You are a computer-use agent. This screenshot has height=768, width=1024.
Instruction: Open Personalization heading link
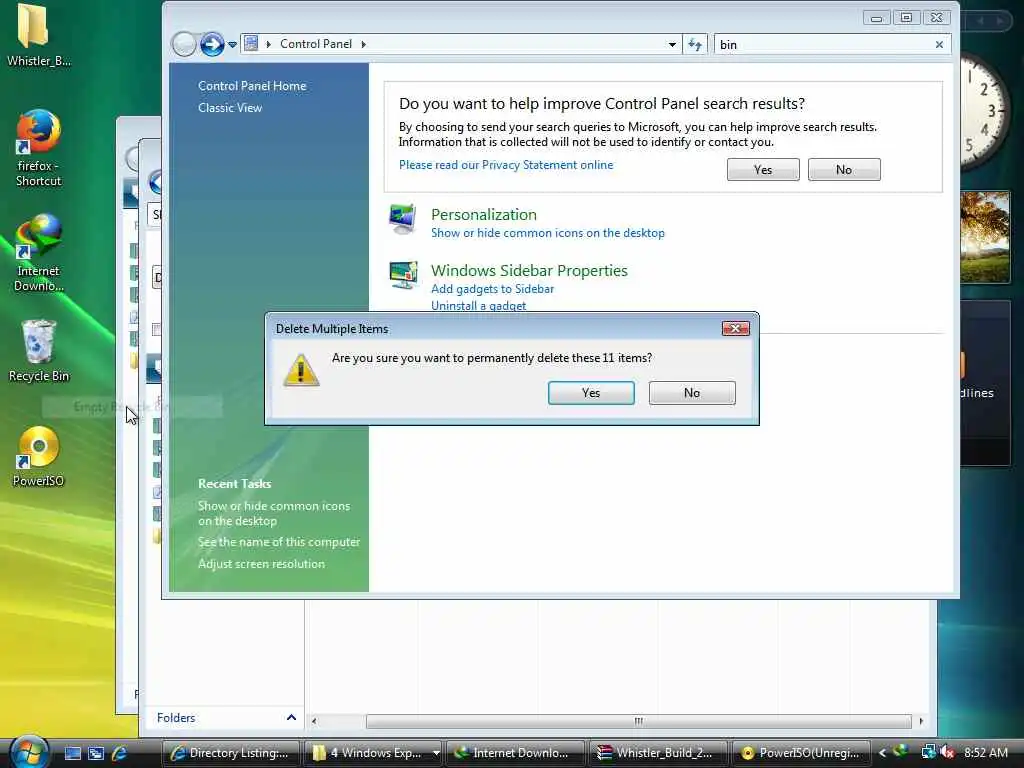coord(483,214)
